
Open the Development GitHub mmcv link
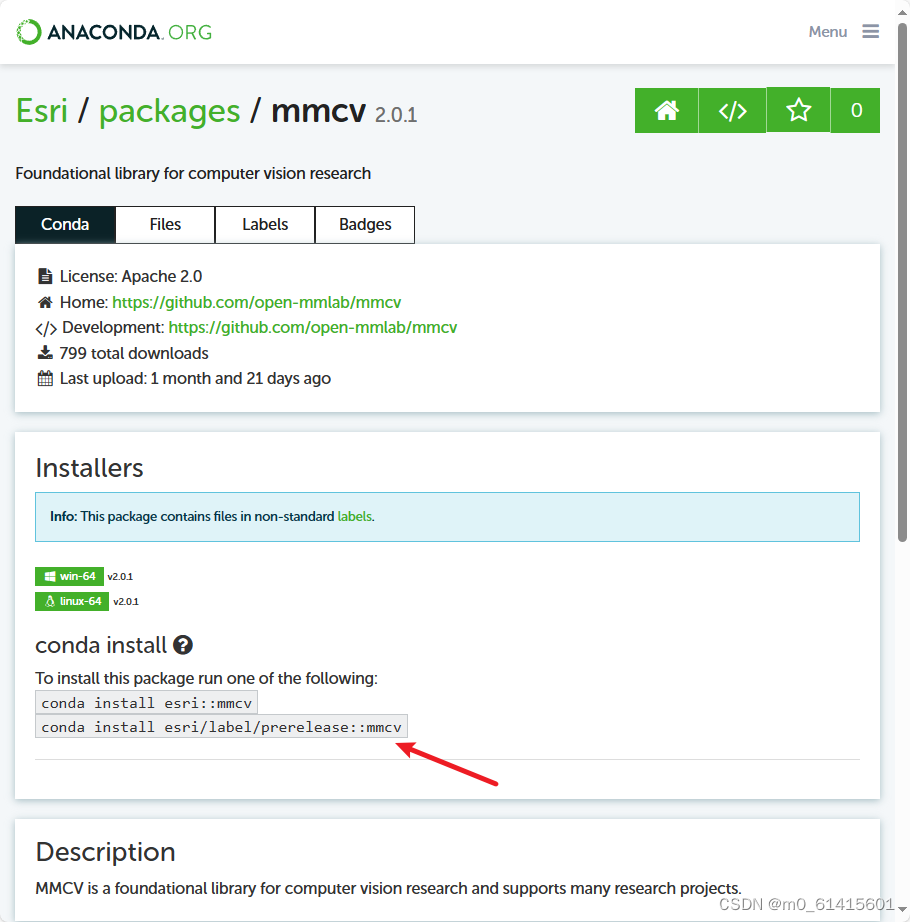313,328
